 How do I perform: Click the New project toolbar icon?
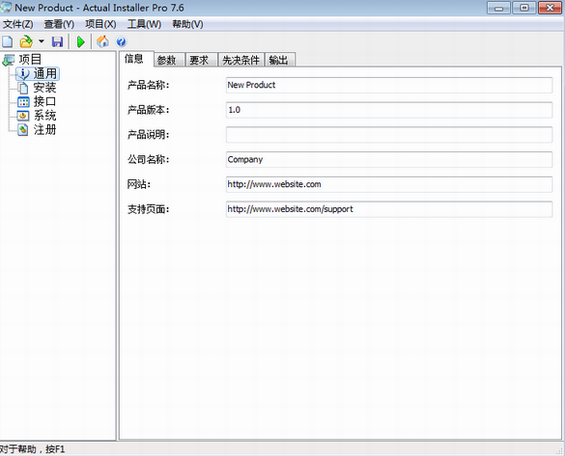point(7,42)
